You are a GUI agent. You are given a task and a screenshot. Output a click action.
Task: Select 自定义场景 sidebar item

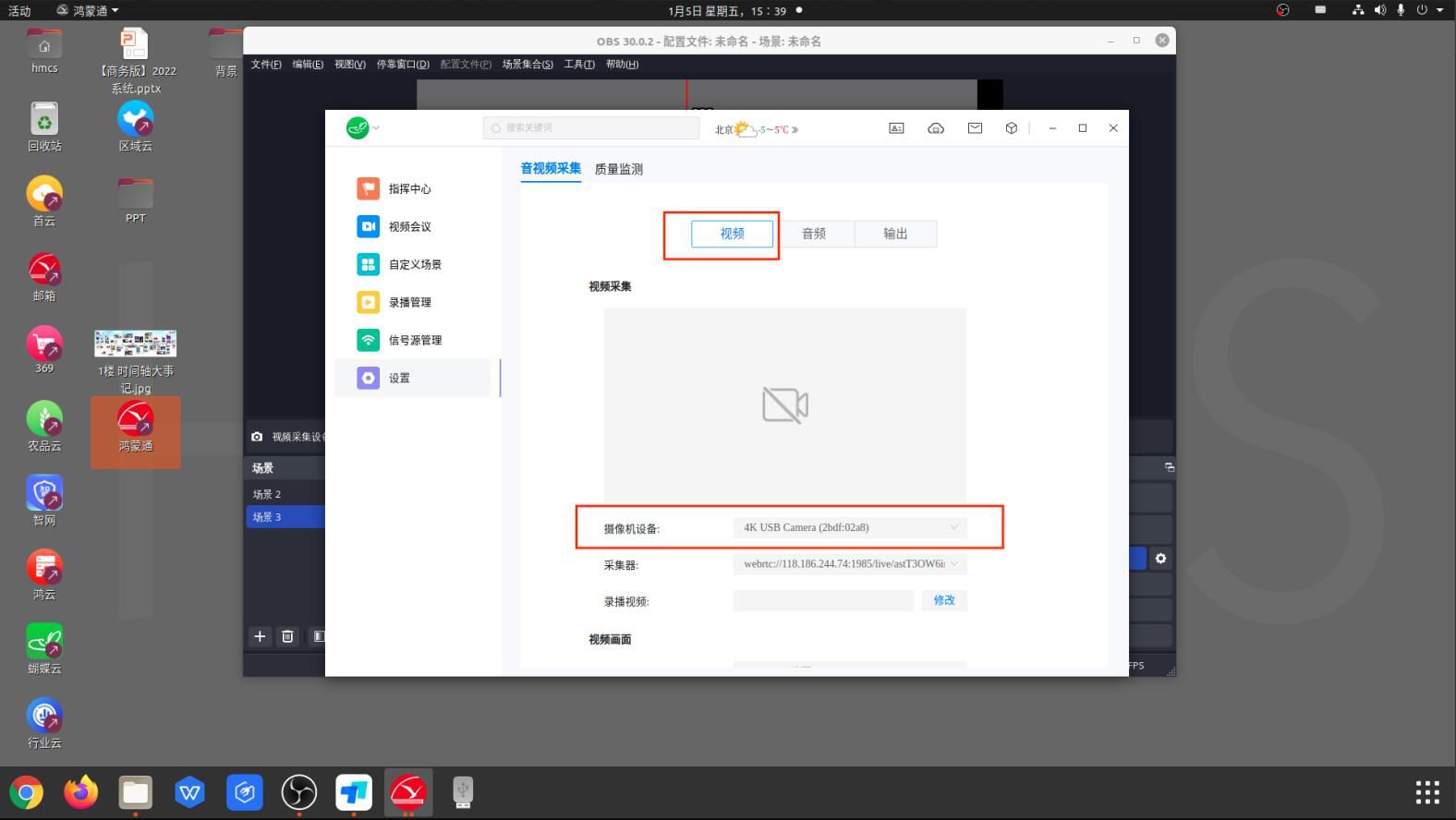pos(414,264)
